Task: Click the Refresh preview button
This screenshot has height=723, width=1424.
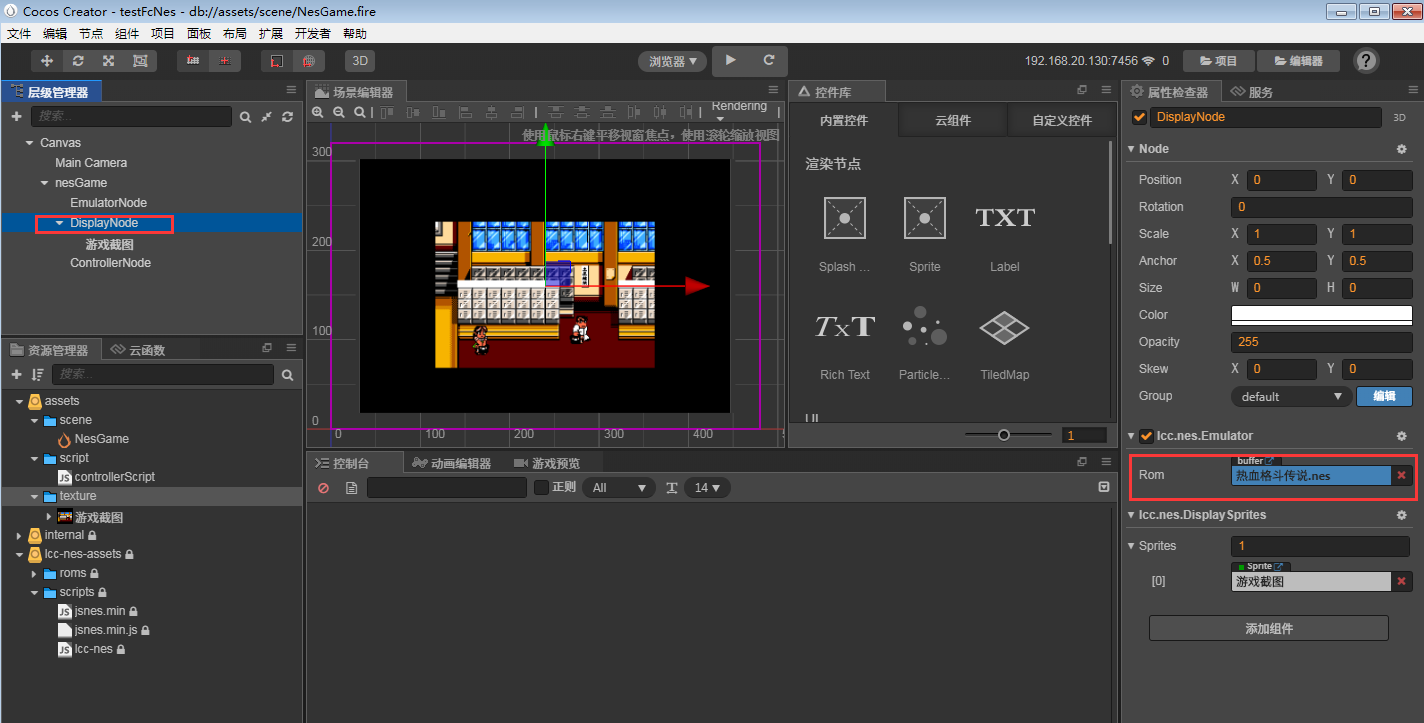Action: coord(769,60)
